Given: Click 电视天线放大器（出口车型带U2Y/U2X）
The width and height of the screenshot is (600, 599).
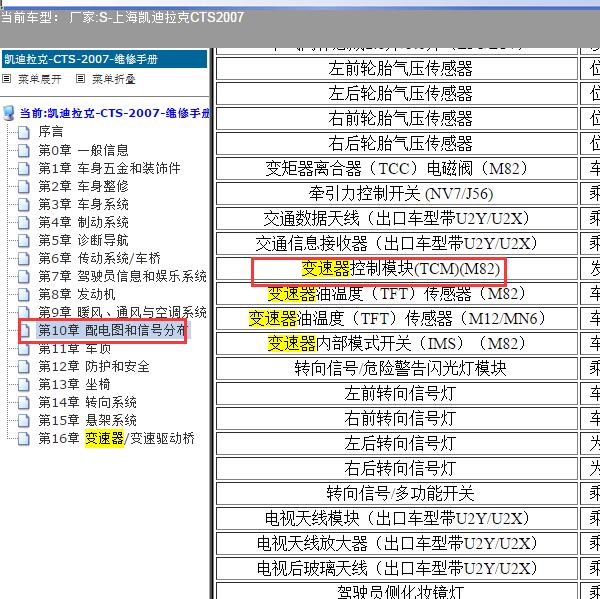Looking at the screenshot, I should [x=397, y=544].
